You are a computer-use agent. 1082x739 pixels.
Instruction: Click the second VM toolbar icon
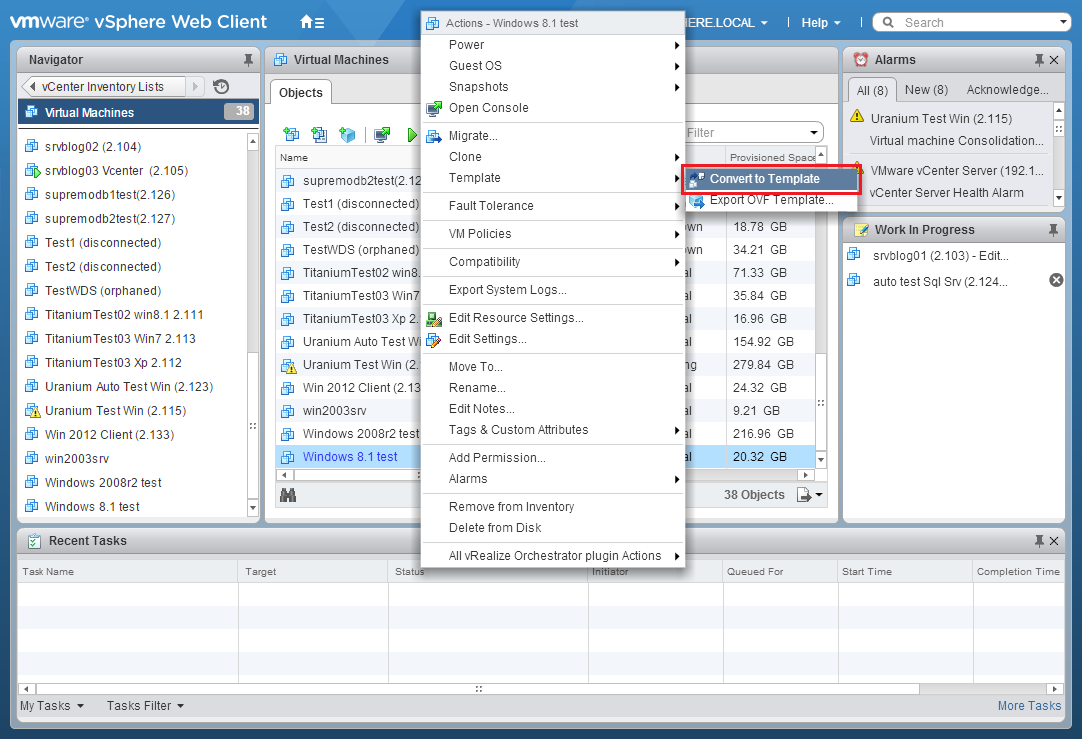(x=319, y=135)
